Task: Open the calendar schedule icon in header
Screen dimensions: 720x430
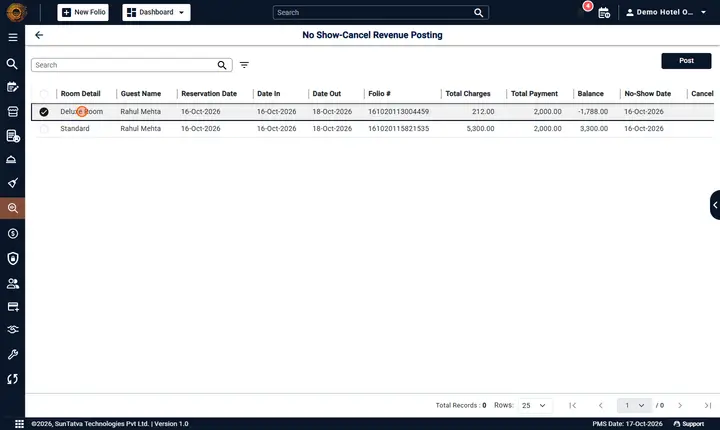Action: pos(604,13)
